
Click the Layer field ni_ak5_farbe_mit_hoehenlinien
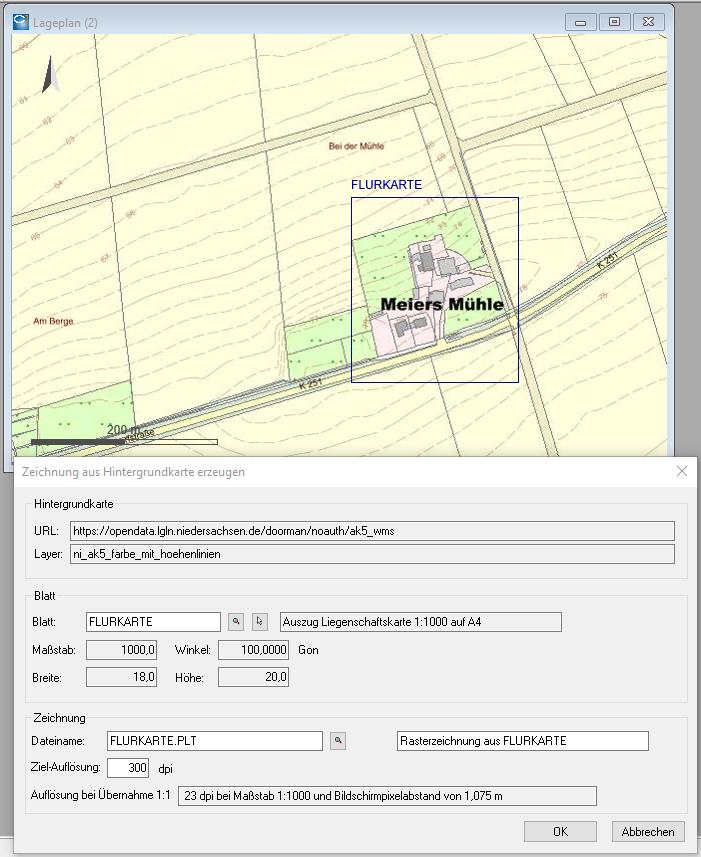[x=372, y=554]
